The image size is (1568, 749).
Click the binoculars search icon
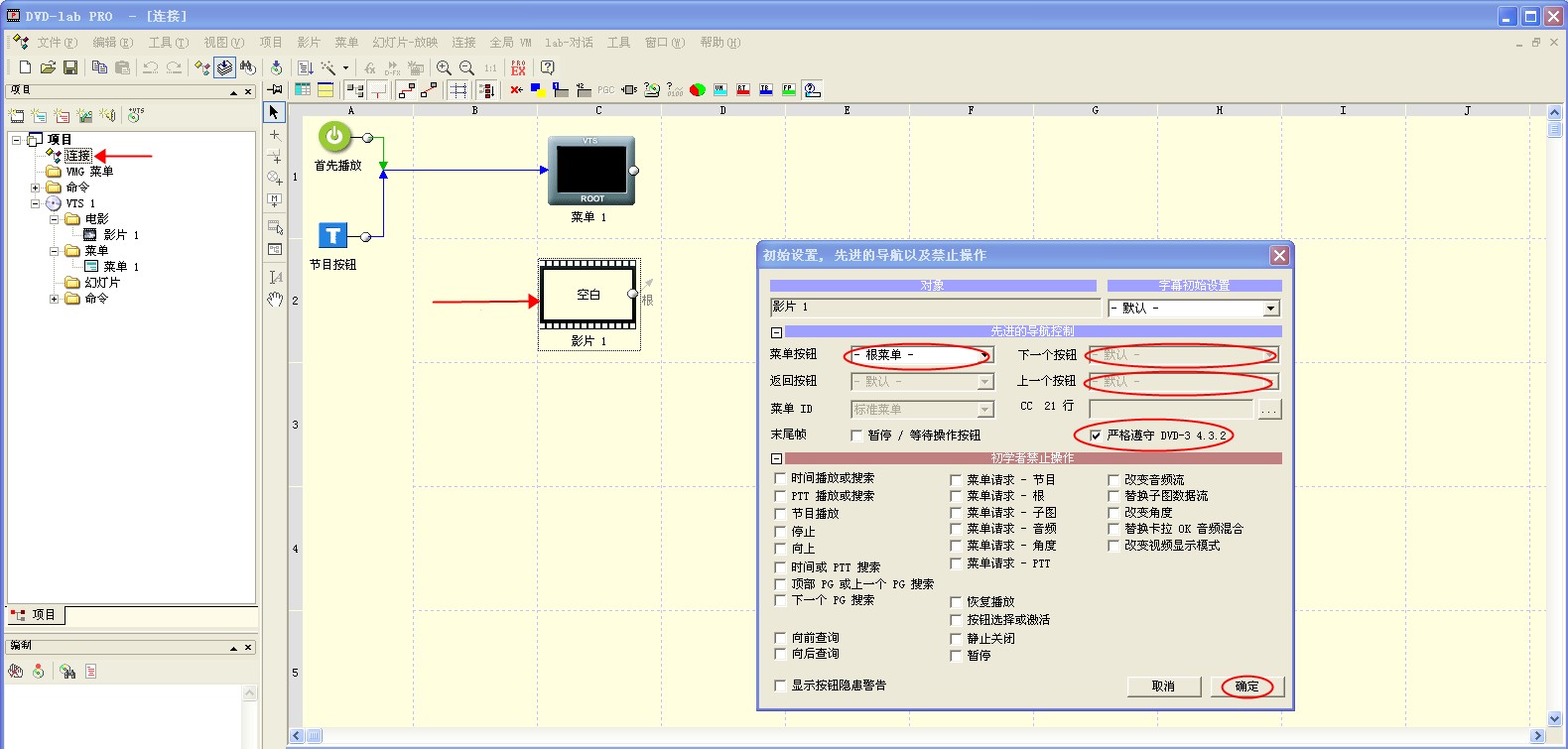tap(248, 67)
